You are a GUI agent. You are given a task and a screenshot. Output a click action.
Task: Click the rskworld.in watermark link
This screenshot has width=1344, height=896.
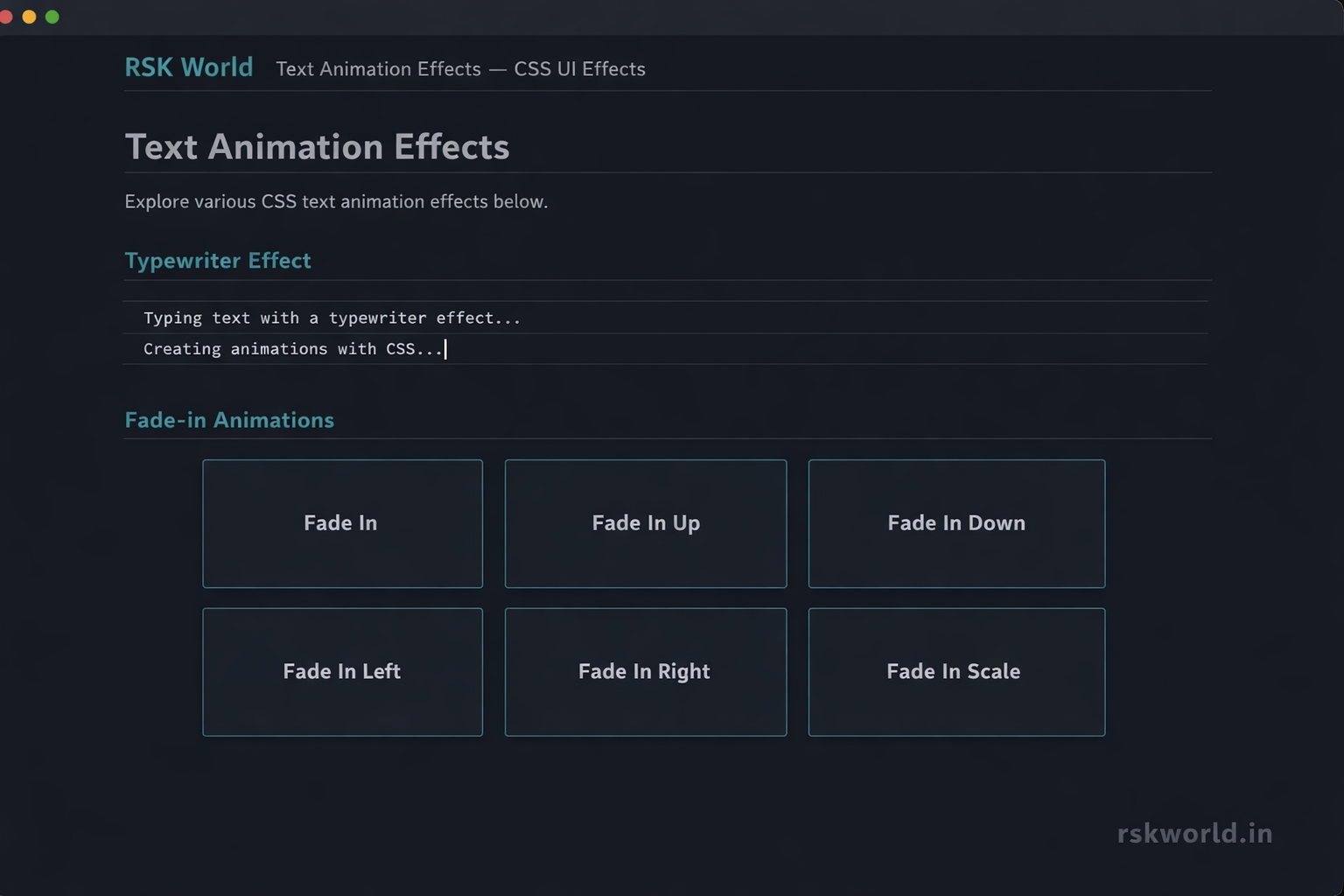coord(1193,832)
